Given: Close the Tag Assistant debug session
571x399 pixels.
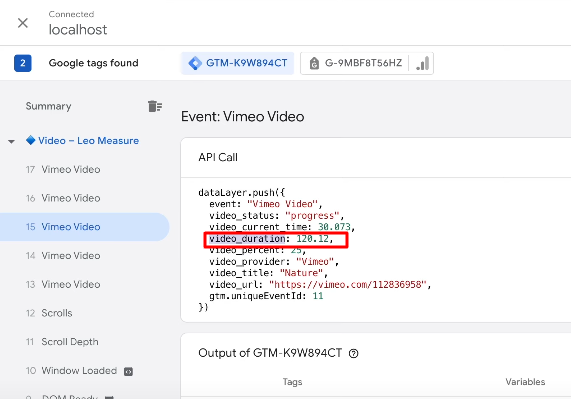Looking at the screenshot, I should click(x=23, y=23).
